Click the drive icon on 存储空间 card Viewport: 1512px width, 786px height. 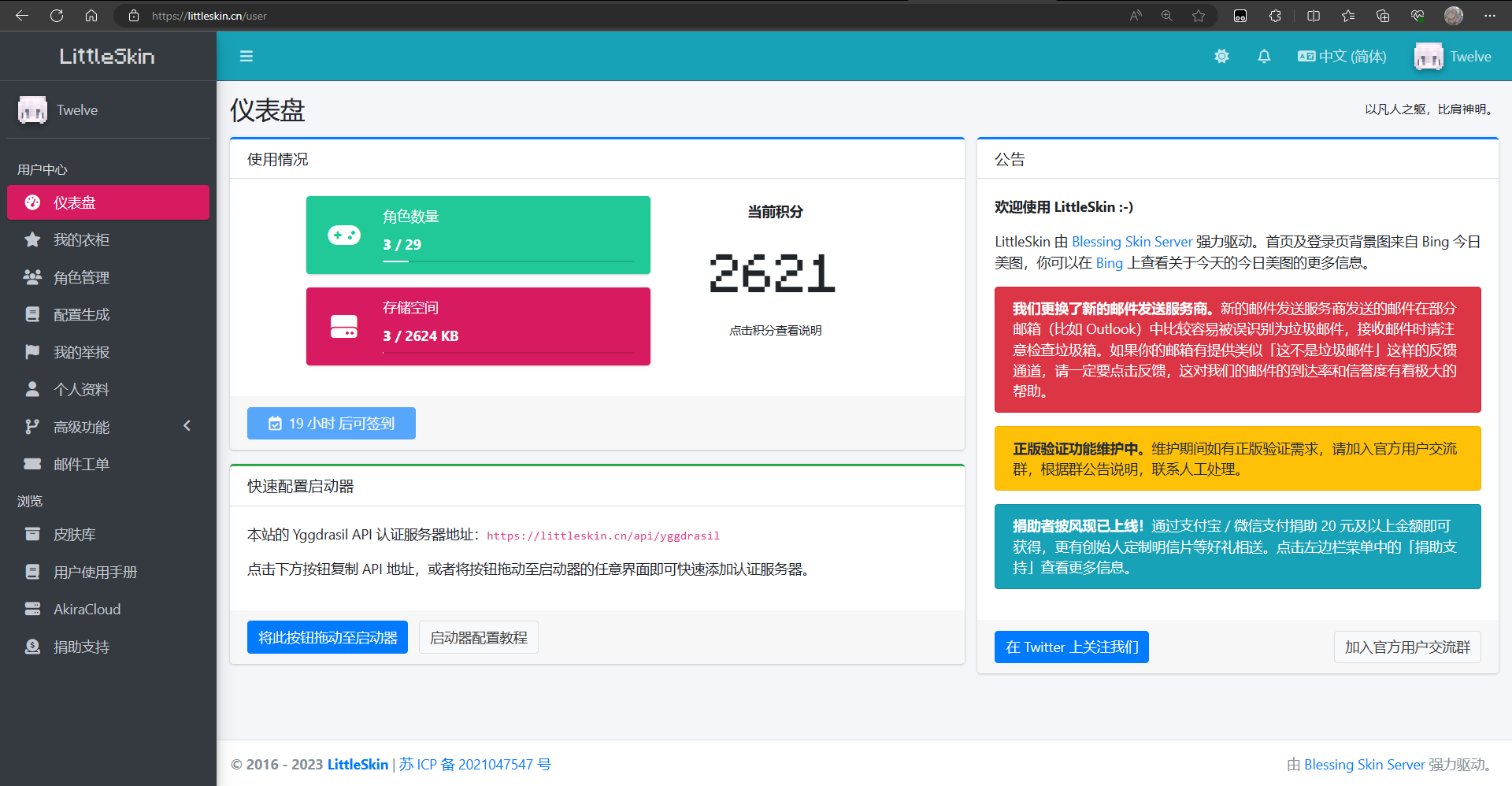344,326
